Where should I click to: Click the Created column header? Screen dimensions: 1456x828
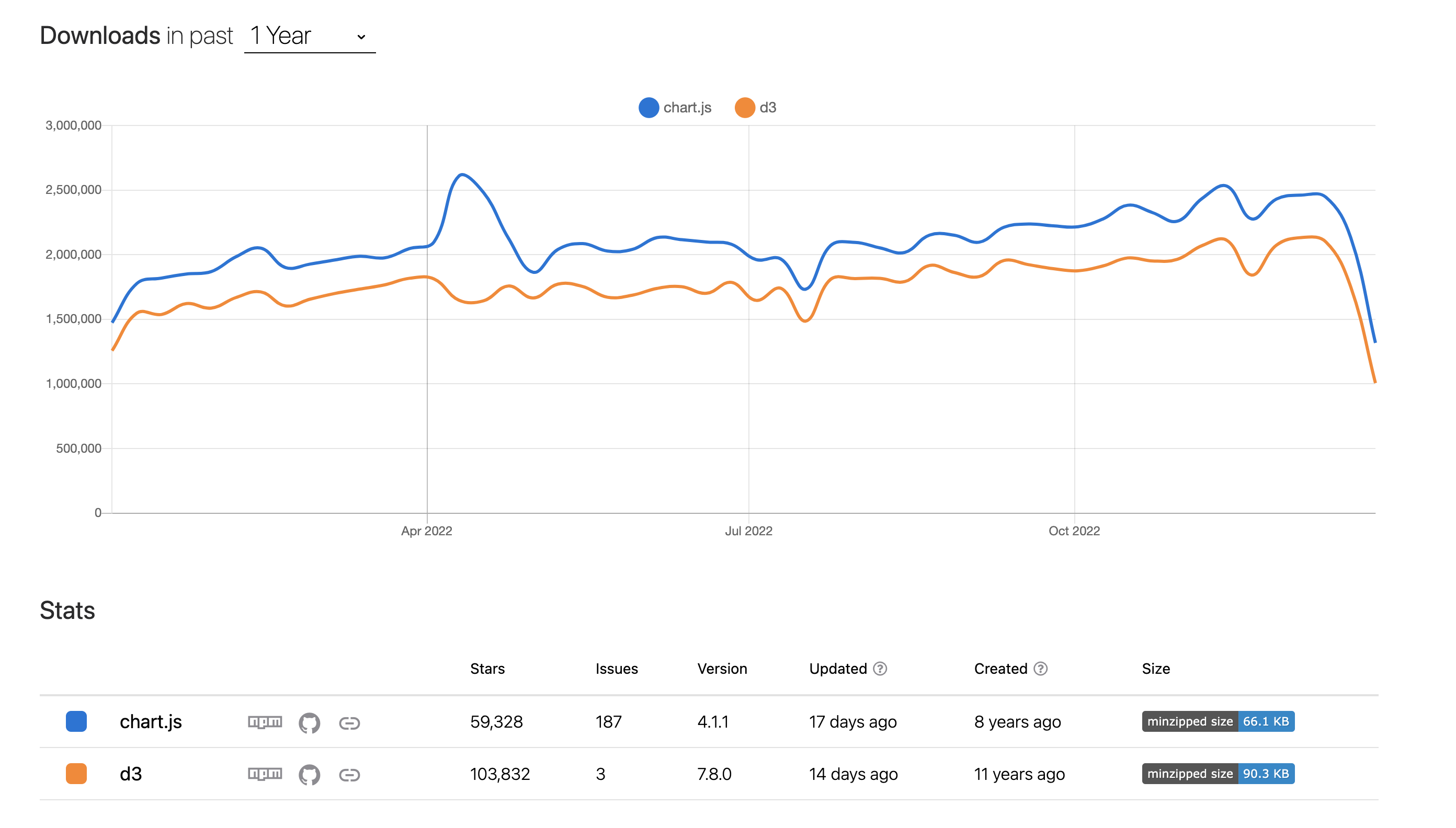click(x=1001, y=669)
